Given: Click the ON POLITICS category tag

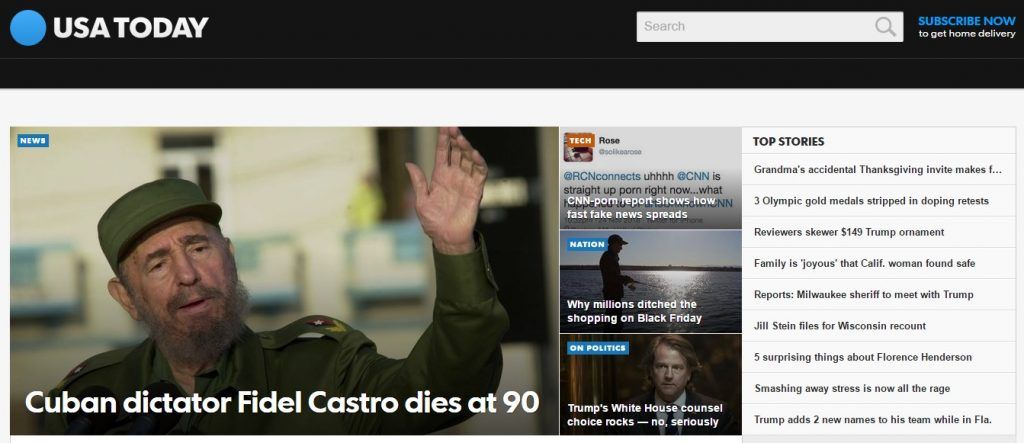Looking at the screenshot, I should click(598, 348).
